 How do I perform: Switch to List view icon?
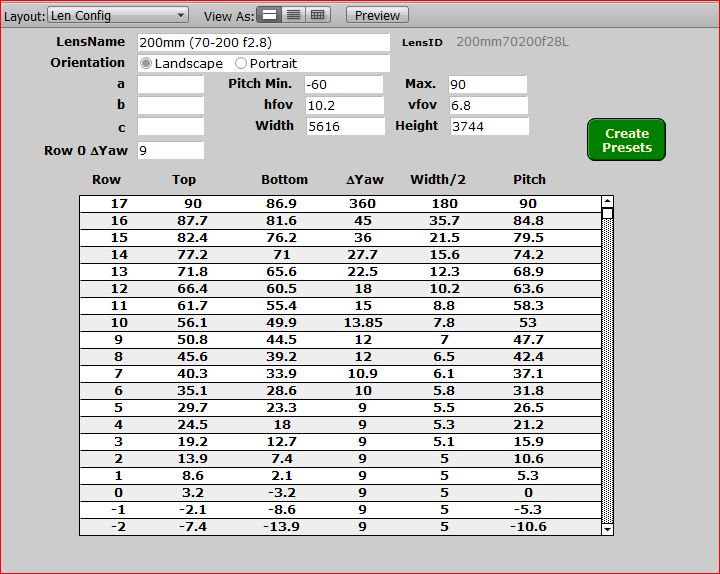293,15
